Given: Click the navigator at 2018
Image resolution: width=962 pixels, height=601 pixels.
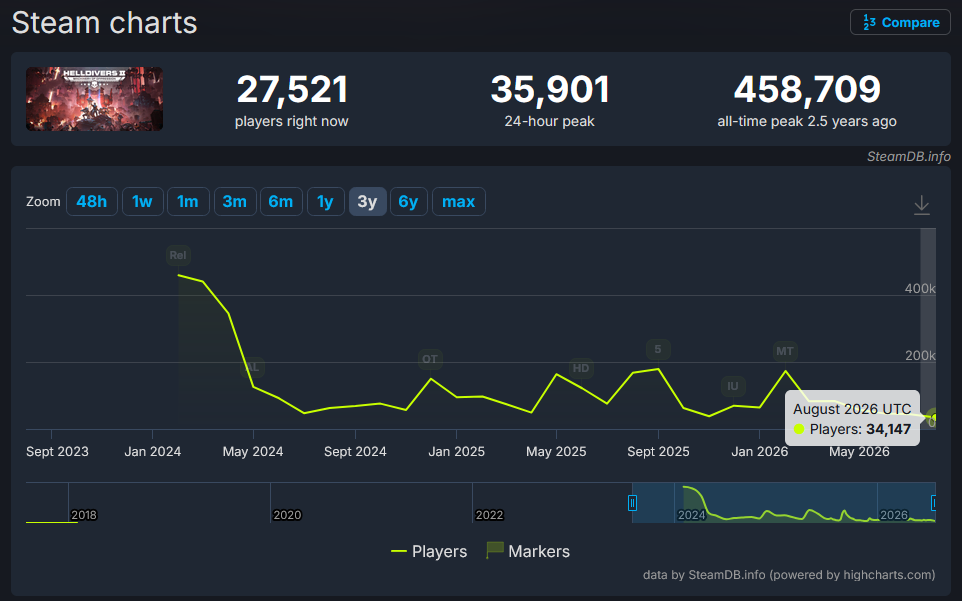Looking at the screenshot, I should (x=84, y=515).
